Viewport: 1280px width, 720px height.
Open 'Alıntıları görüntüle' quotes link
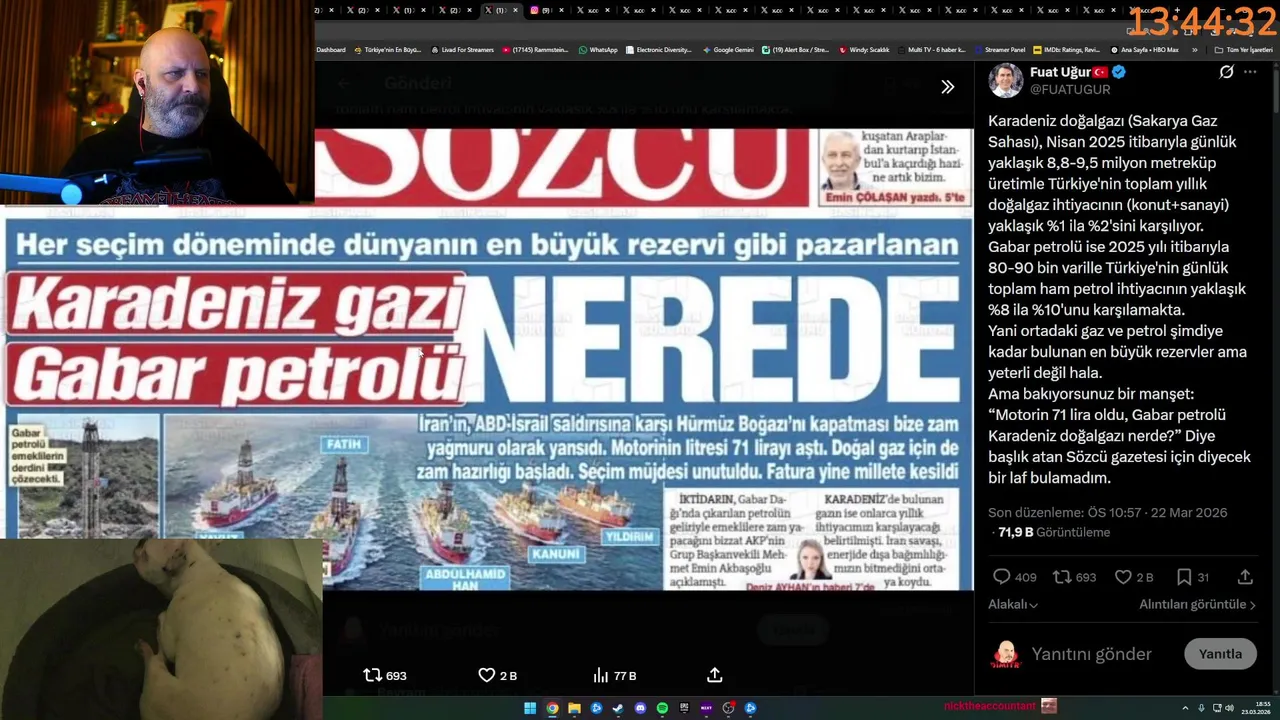(1197, 604)
